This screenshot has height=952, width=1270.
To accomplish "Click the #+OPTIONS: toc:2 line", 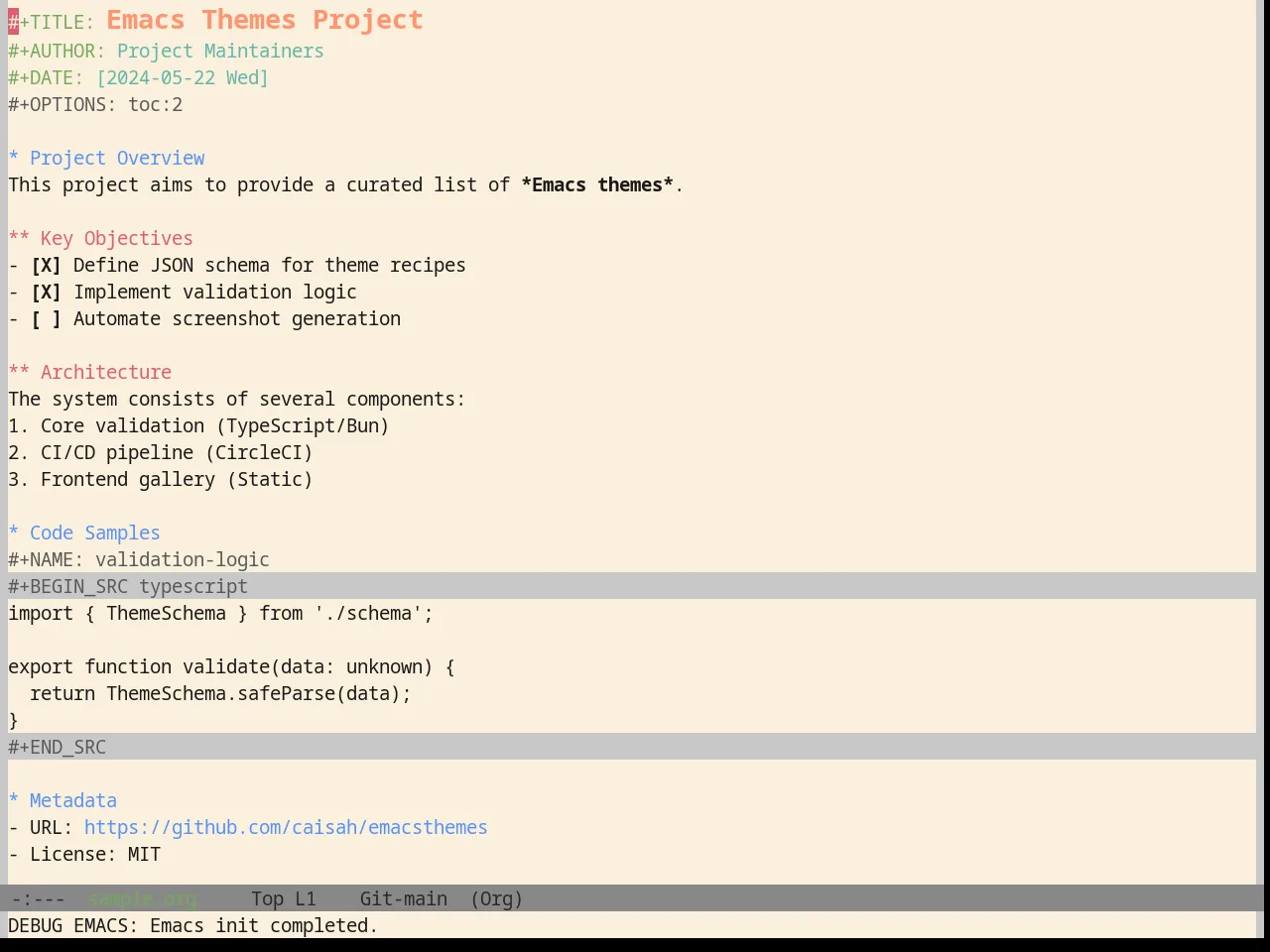I will (95, 105).
